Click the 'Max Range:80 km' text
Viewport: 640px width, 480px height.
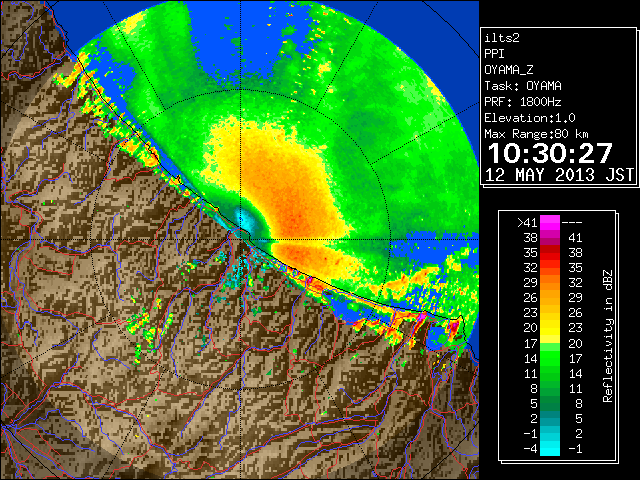click(536, 134)
